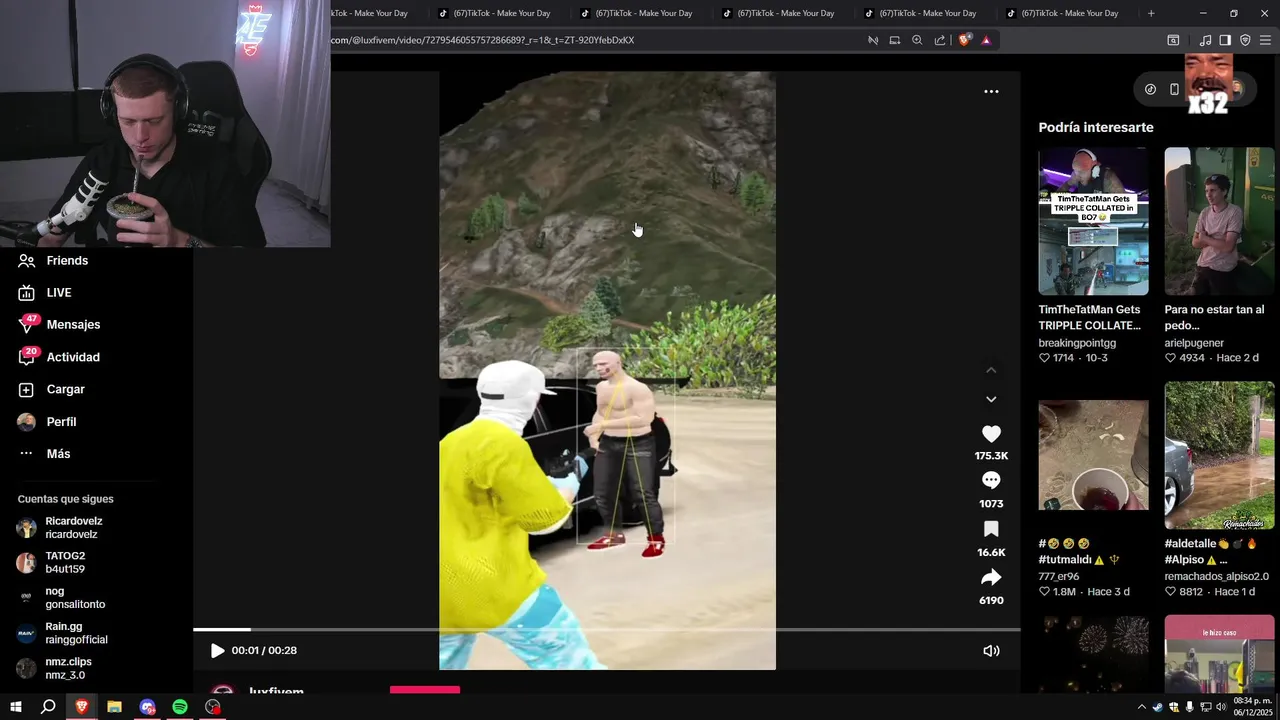The height and width of the screenshot is (720, 1280).
Task: Open the media control music note icon
Action: (1205, 40)
